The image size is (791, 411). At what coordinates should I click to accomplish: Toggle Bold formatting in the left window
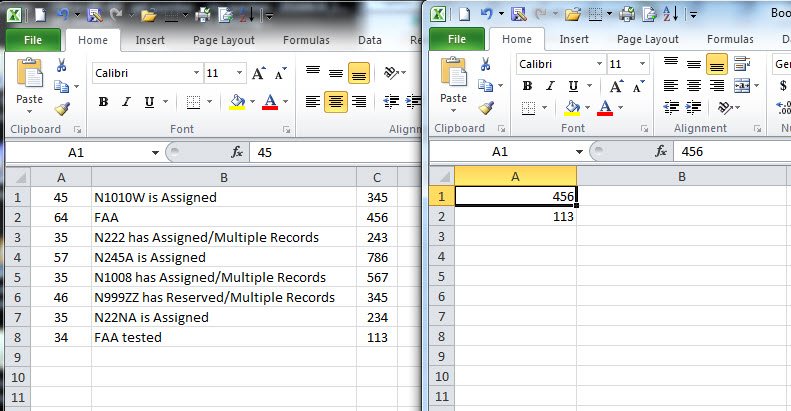point(103,102)
